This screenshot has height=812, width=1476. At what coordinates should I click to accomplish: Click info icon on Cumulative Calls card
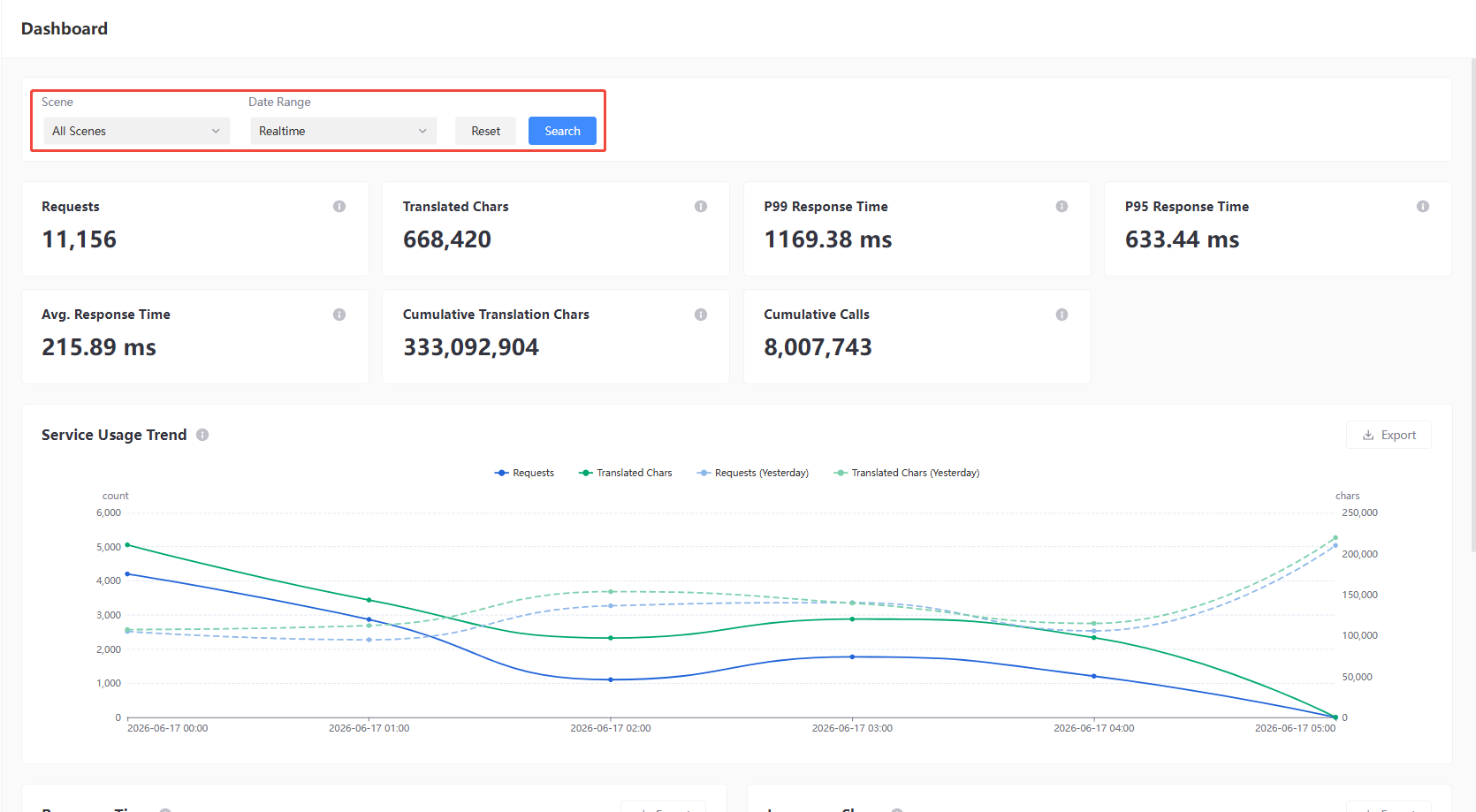tap(1061, 315)
